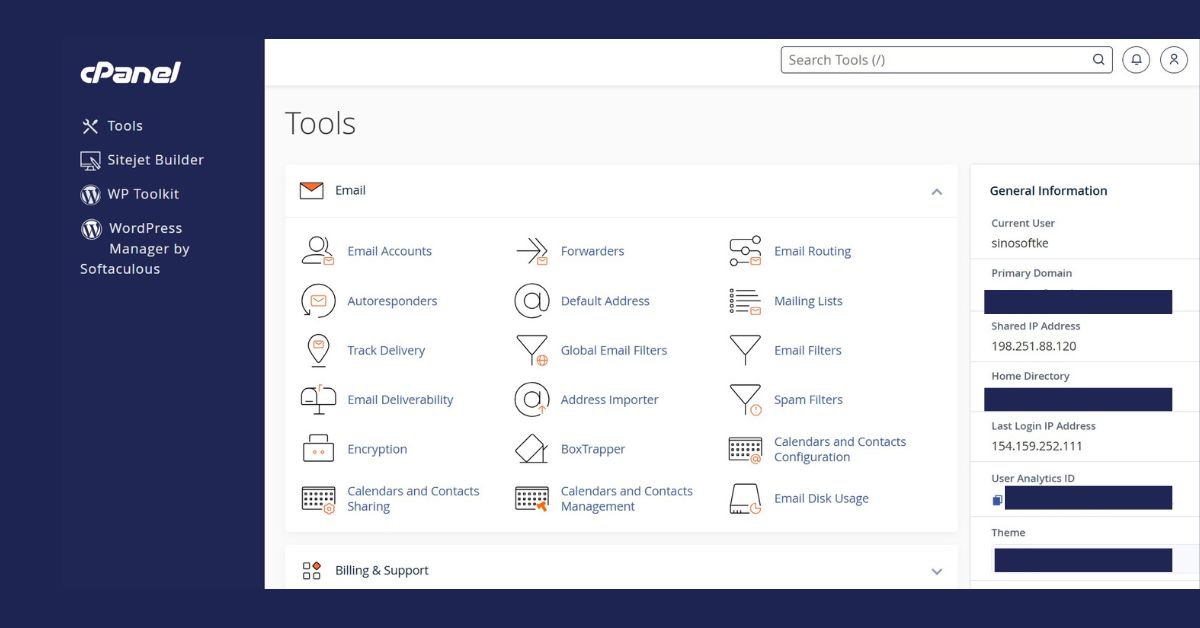
Task: Copy the User Analytics ID
Action: (x=996, y=498)
